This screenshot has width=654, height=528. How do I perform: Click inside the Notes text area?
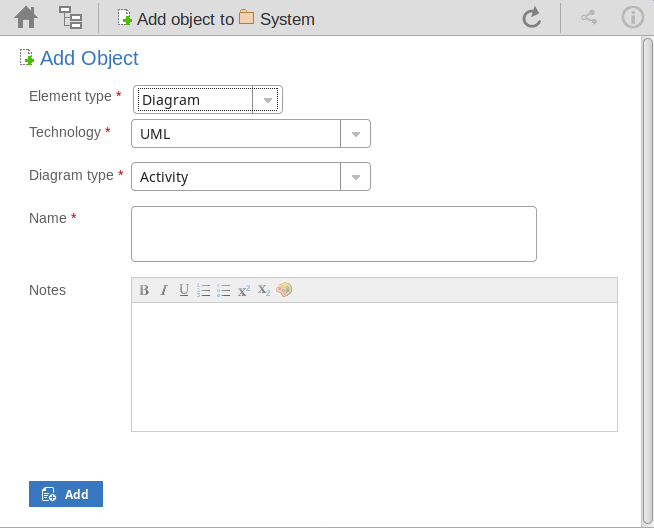[x=373, y=366]
